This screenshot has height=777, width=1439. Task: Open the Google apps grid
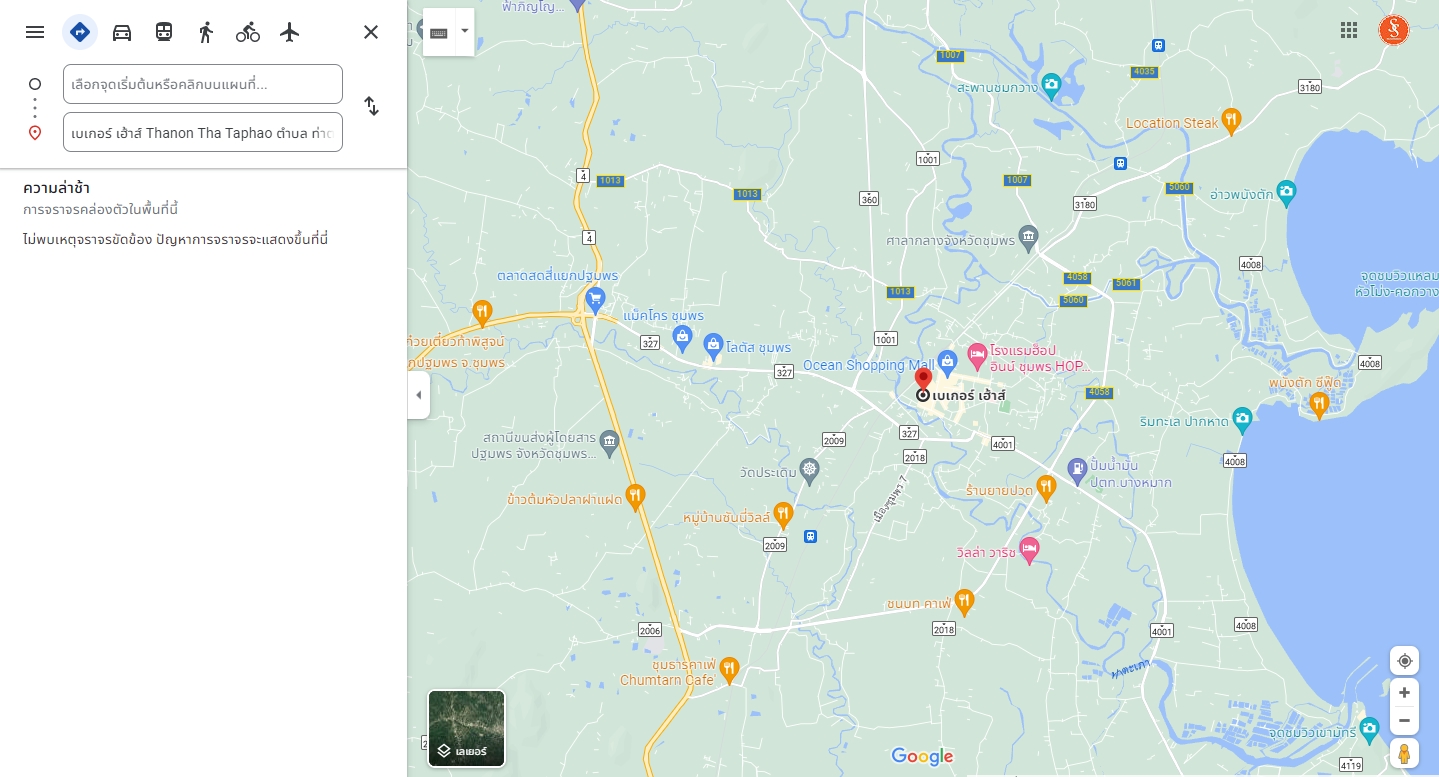pos(1349,30)
